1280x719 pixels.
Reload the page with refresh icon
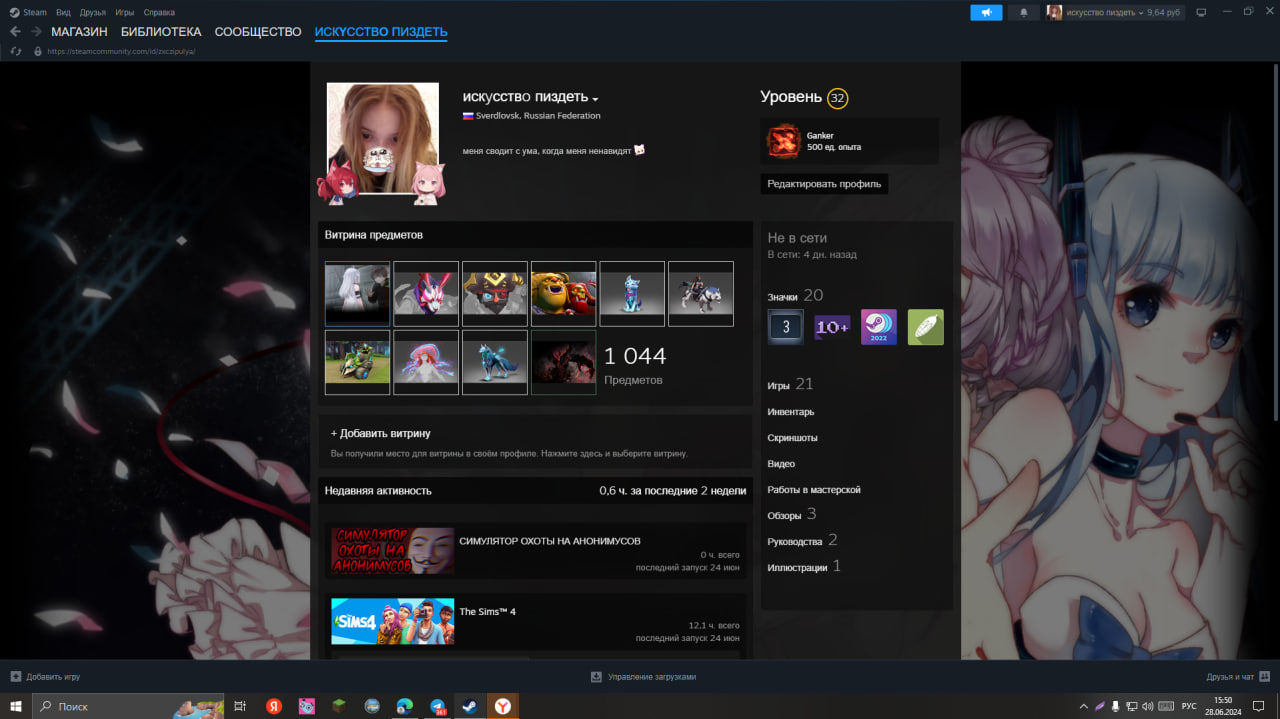pyautogui.click(x=15, y=51)
